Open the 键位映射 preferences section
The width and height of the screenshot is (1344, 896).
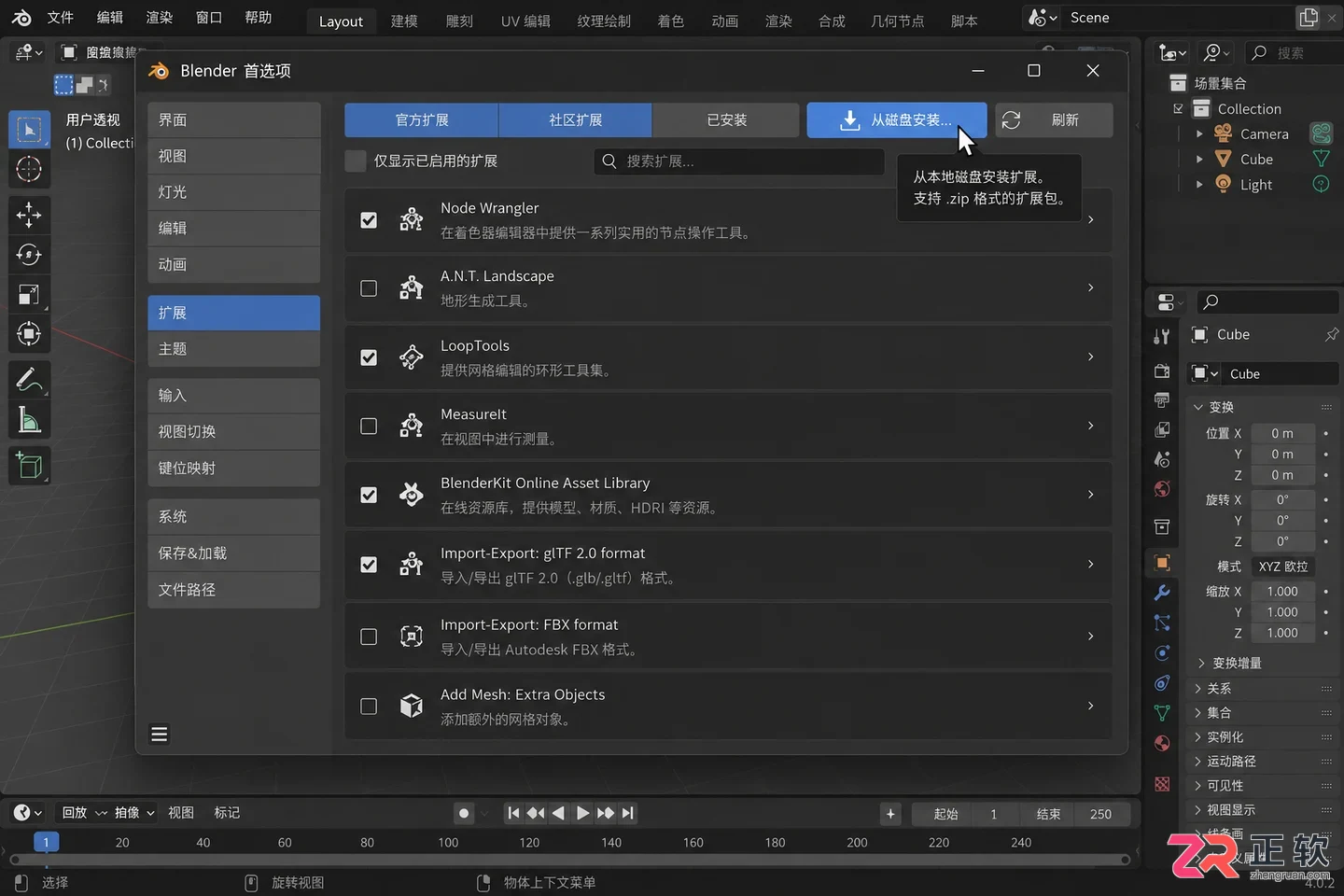[x=233, y=469]
